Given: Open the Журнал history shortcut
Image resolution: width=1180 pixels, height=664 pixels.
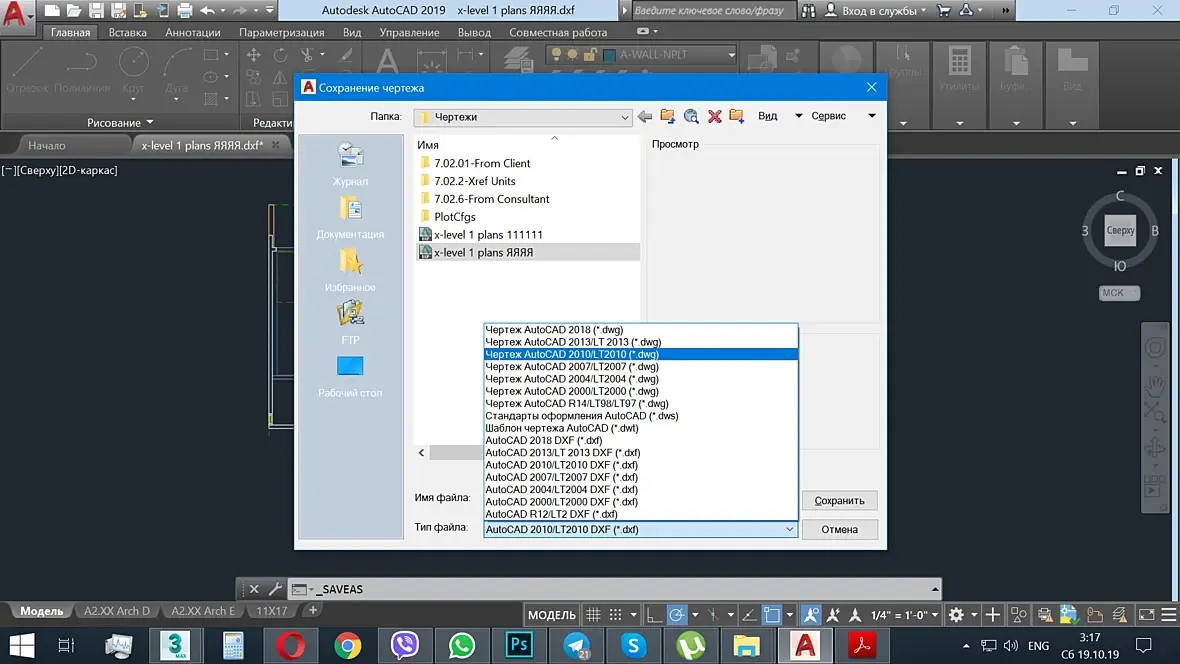Looking at the screenshot, I should (x=350, y=164).
